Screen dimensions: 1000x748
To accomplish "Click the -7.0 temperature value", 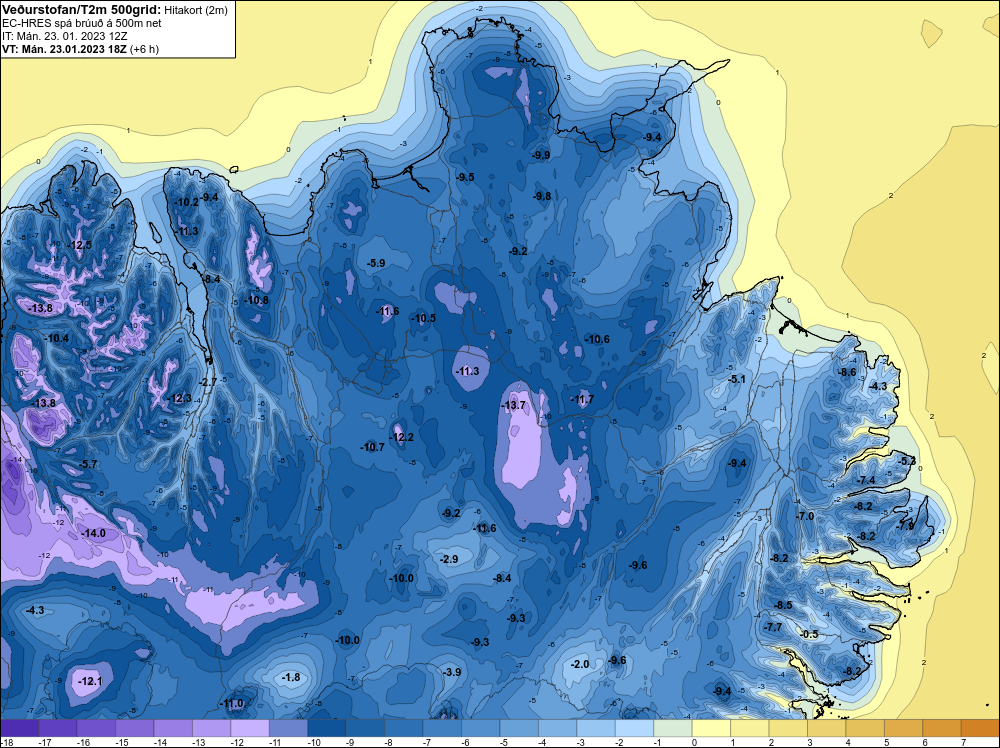I will point(805,516).
